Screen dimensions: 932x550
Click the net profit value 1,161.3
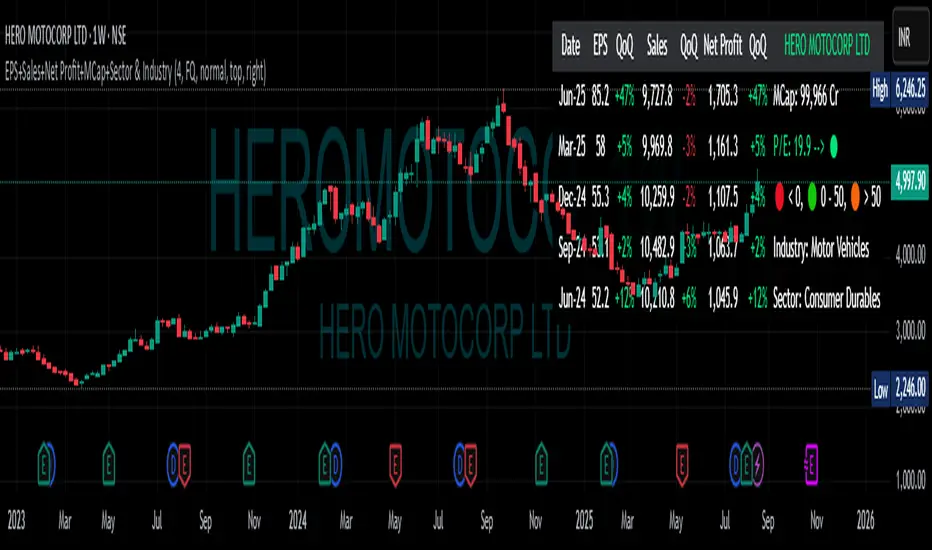[723, 146]
